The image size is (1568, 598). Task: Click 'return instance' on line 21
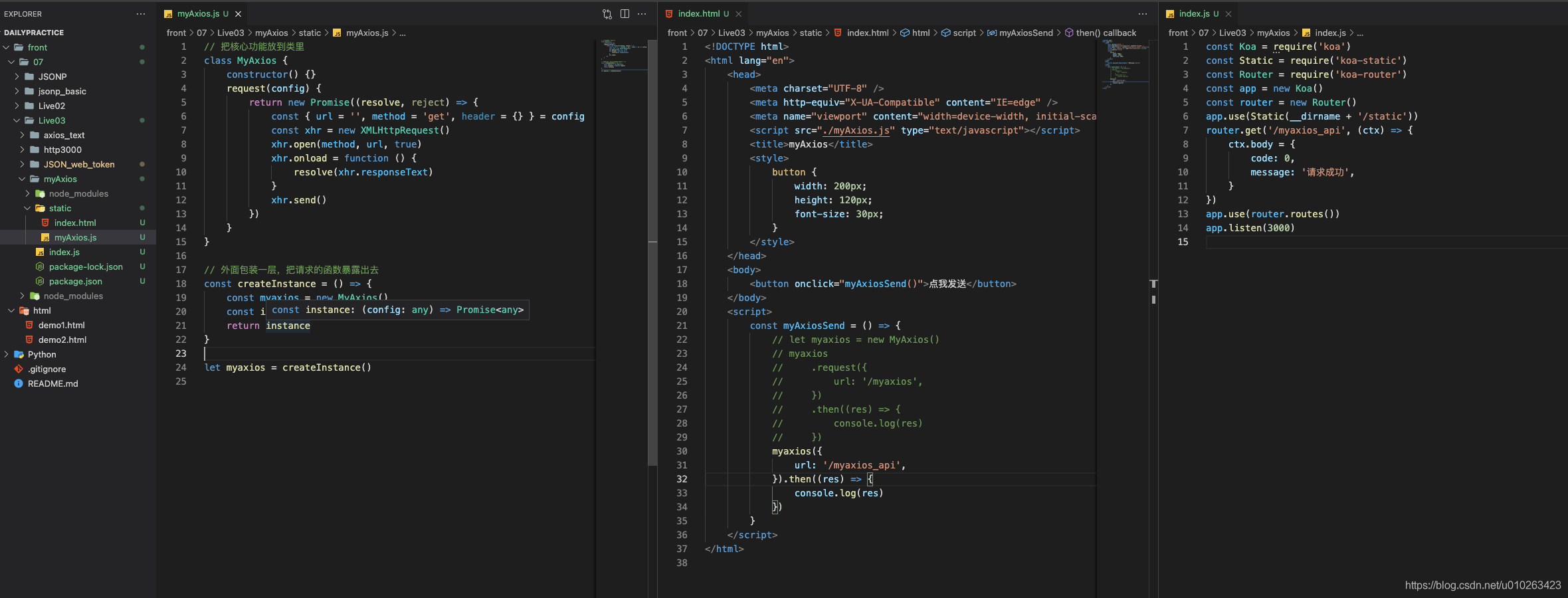coord(268,326)
